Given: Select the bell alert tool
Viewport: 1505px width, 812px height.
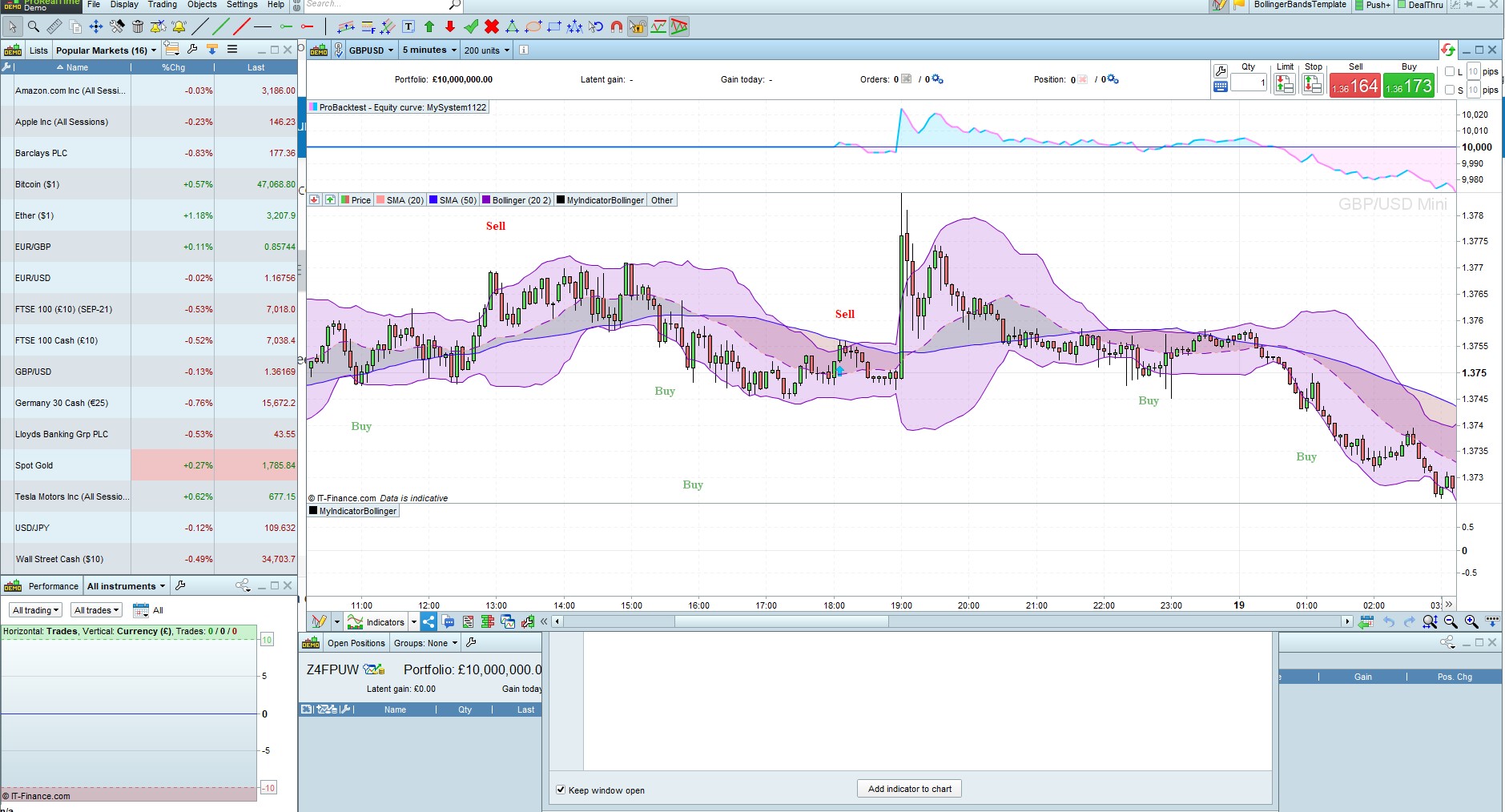Looking at the screenshot, I should tap(179, 26).
